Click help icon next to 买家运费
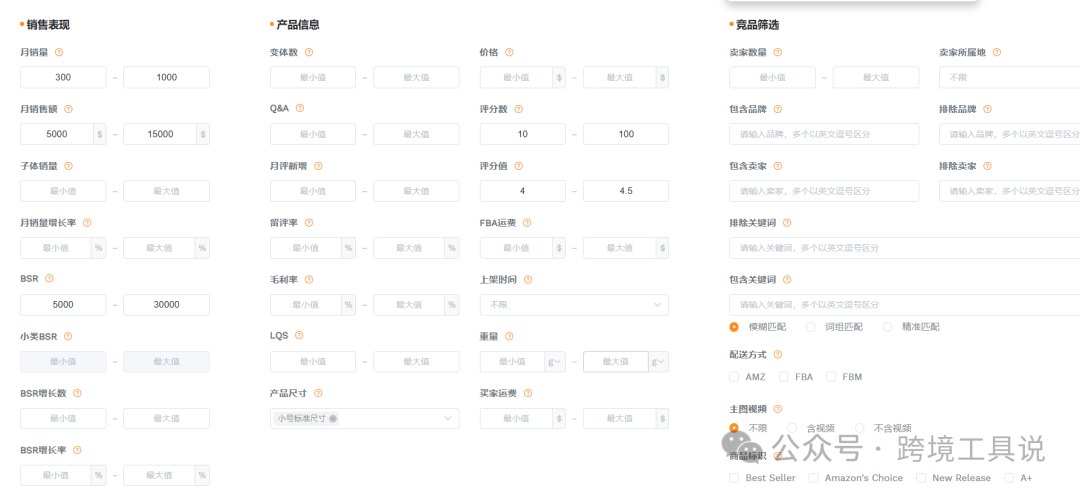Viewport: 1080px width, 492px height. point(528,393)
